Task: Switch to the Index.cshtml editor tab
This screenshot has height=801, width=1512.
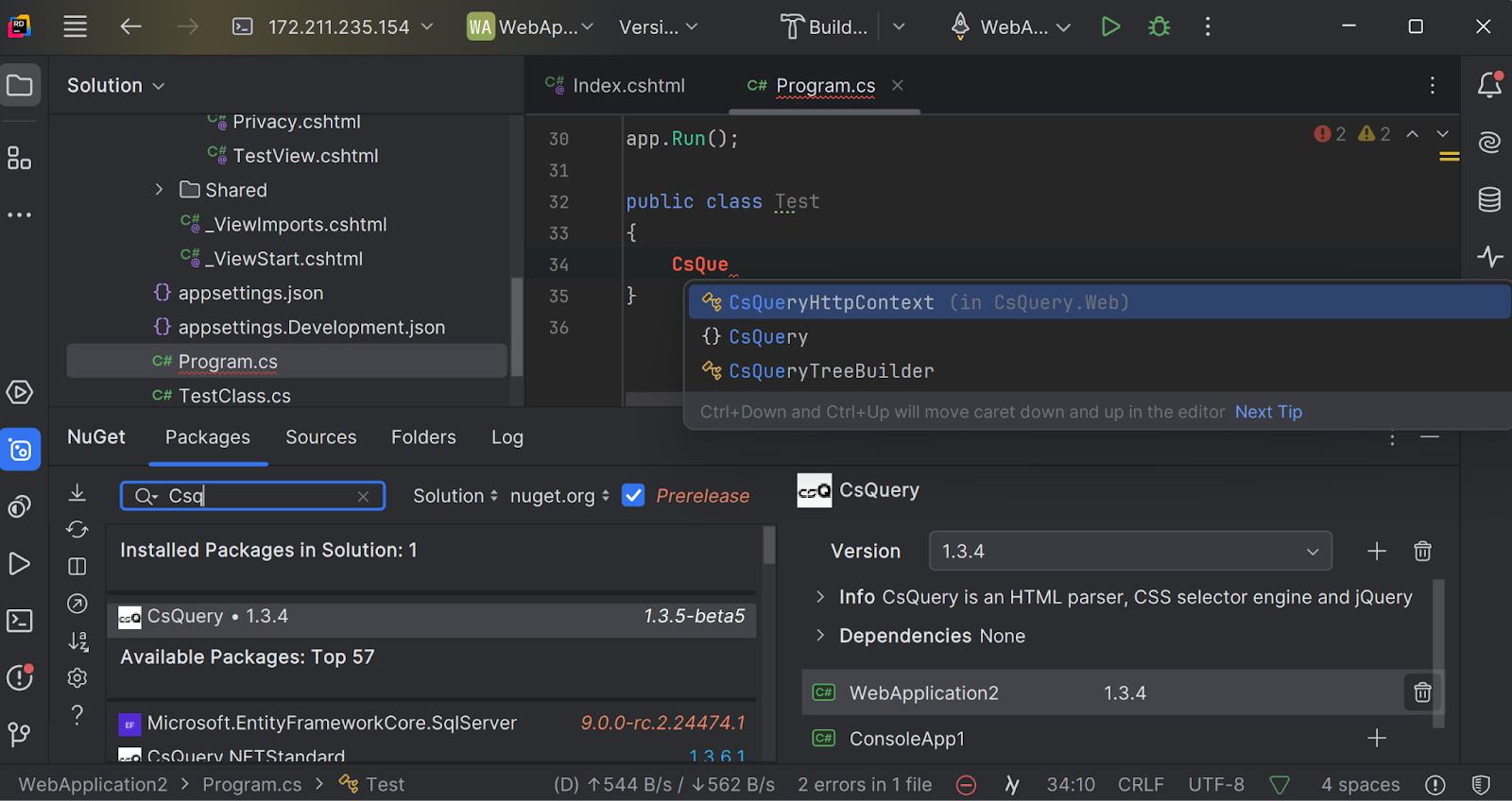Action: (x=615, y=85)
